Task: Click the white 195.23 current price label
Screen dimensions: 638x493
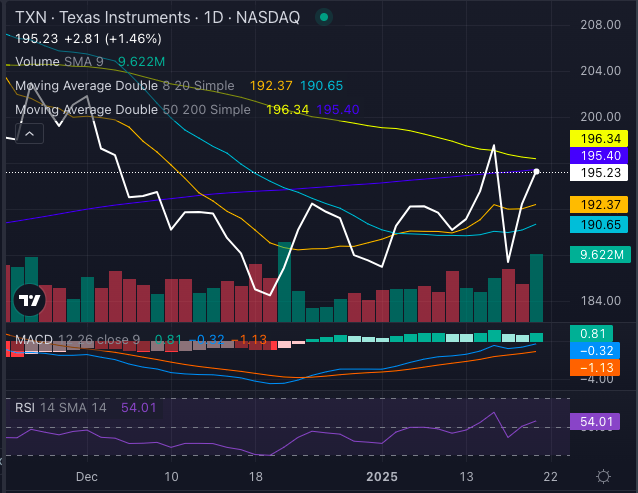Action: tap(595, 173)
